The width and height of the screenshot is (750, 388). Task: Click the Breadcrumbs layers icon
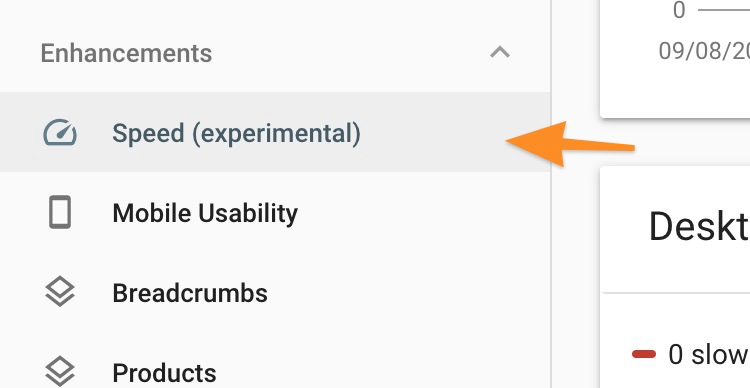tap(60, 292)
